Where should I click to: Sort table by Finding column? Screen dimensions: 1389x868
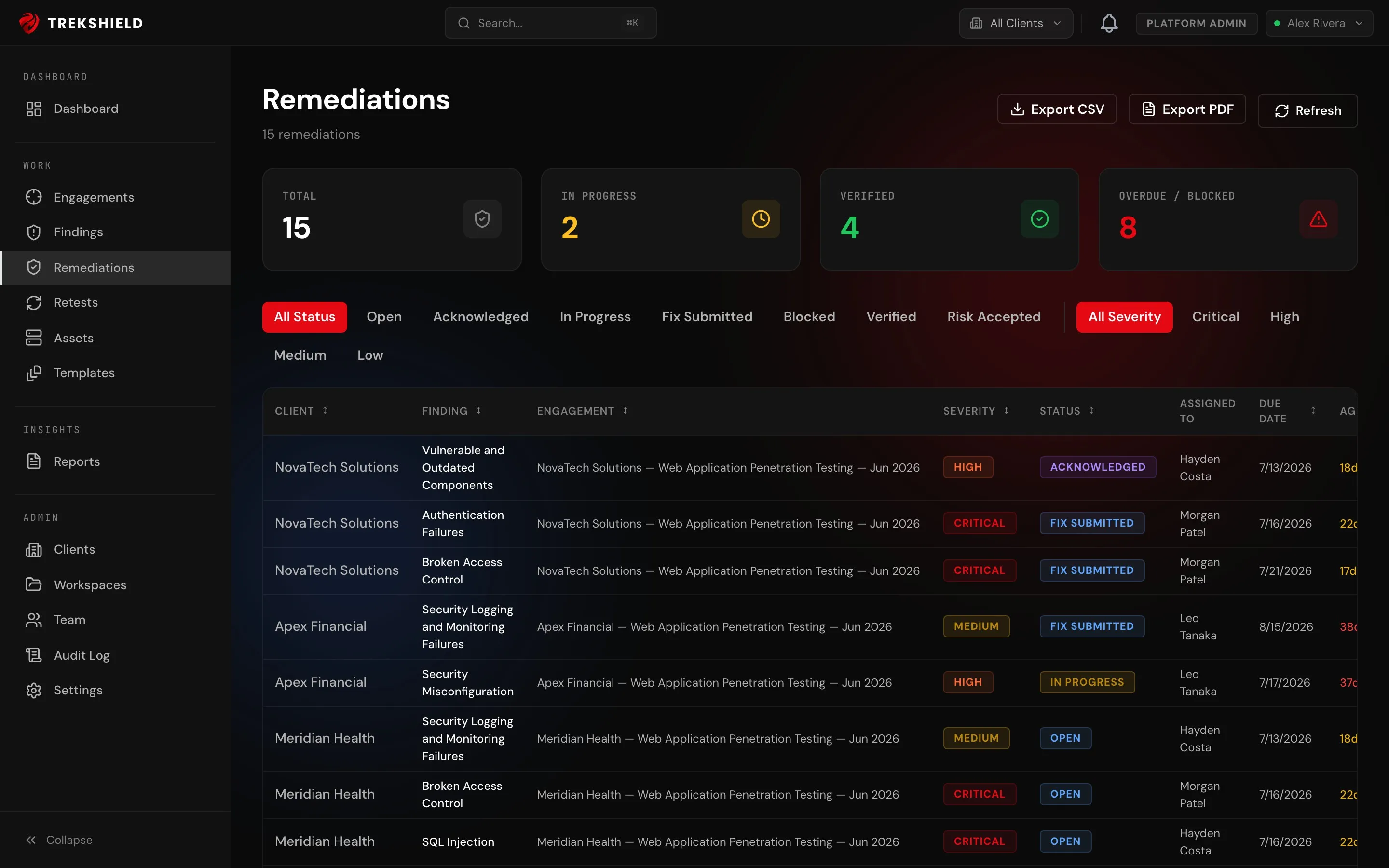(x=452, y=411)
